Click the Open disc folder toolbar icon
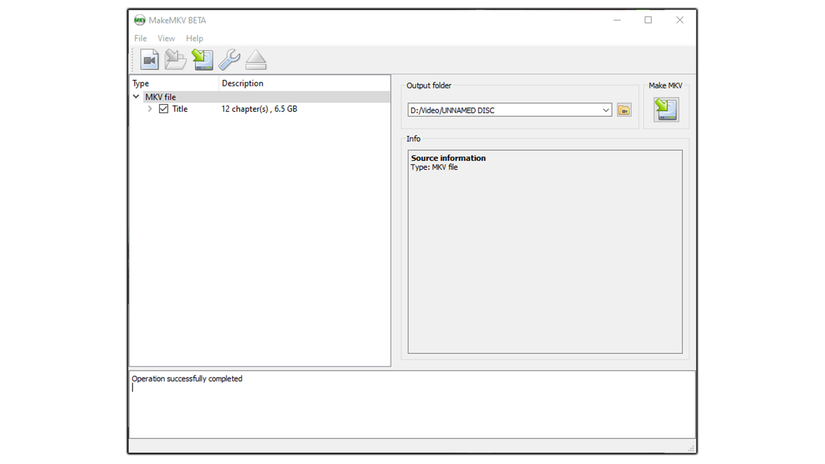The height and width of the screenshot is (464, 825). [175, 59]
